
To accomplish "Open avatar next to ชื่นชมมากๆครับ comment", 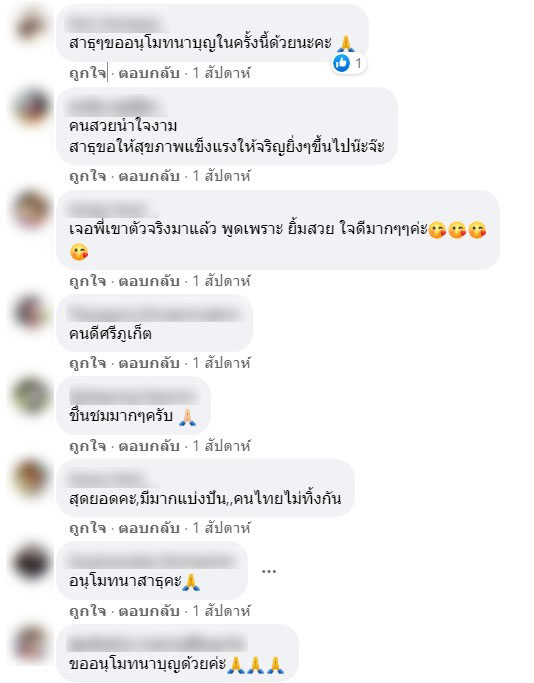I will click(30, 395).
